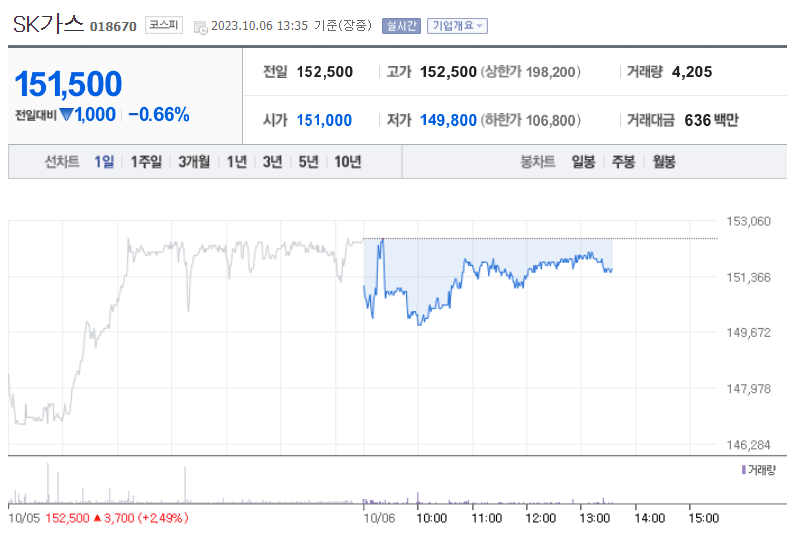Click the 10/05 date axis label

pos(24,518)
